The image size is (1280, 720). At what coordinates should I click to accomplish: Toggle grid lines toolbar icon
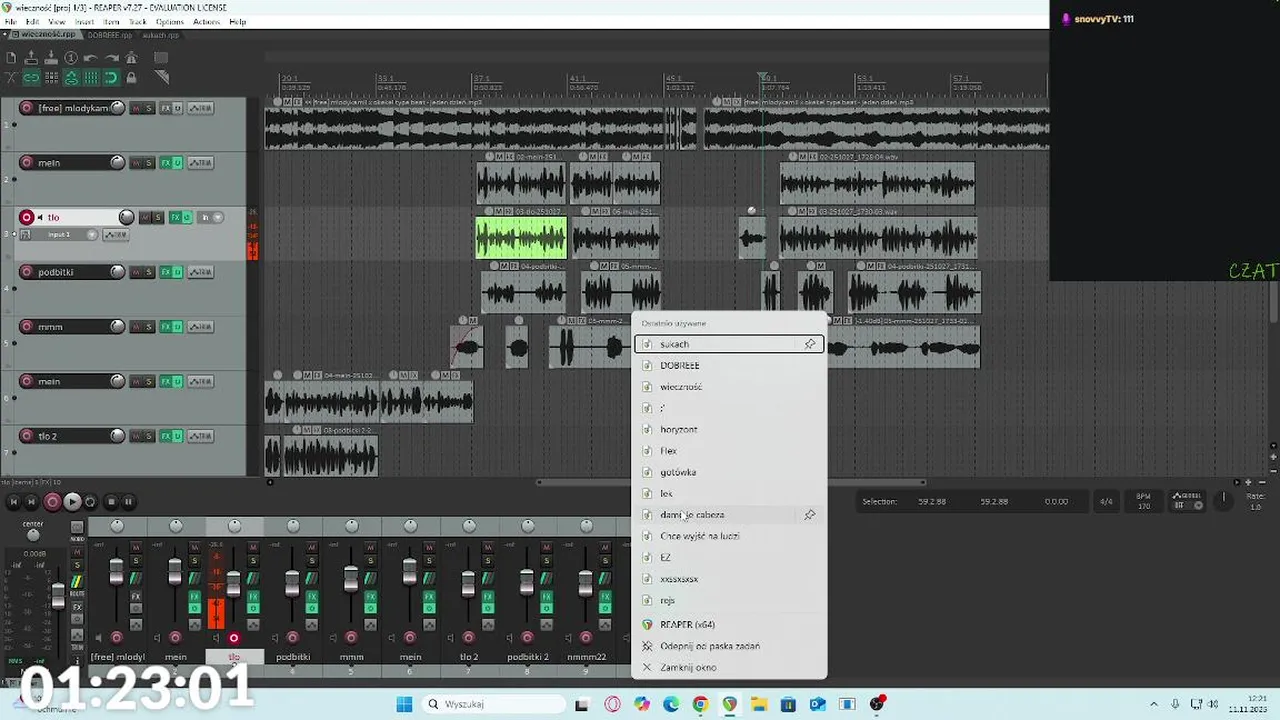(91, 77)
